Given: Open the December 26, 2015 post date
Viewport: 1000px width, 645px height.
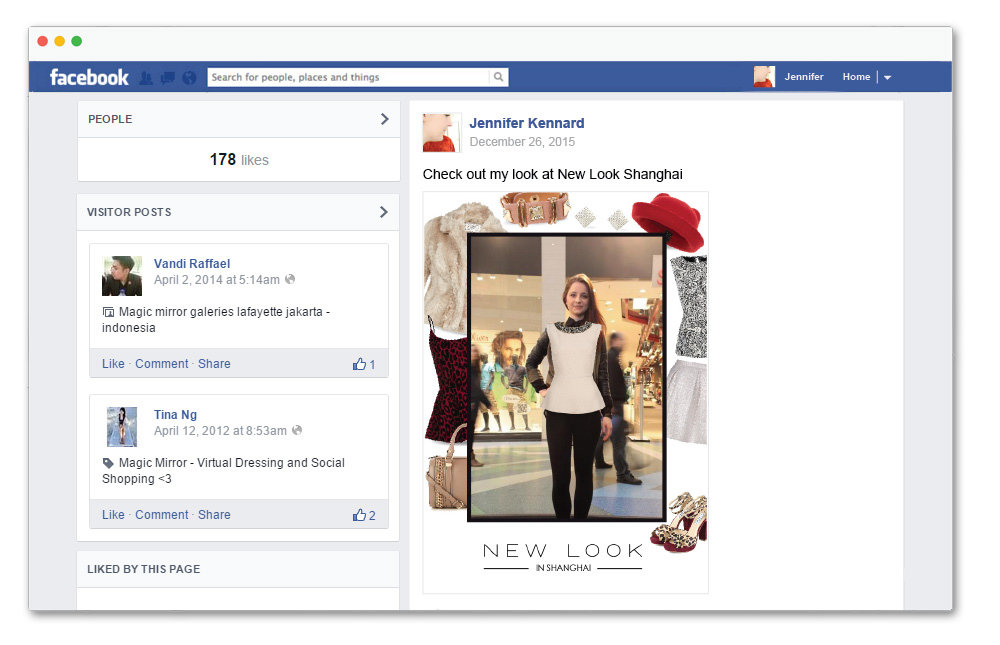Looking at the screenshot, I should [522, 142].
